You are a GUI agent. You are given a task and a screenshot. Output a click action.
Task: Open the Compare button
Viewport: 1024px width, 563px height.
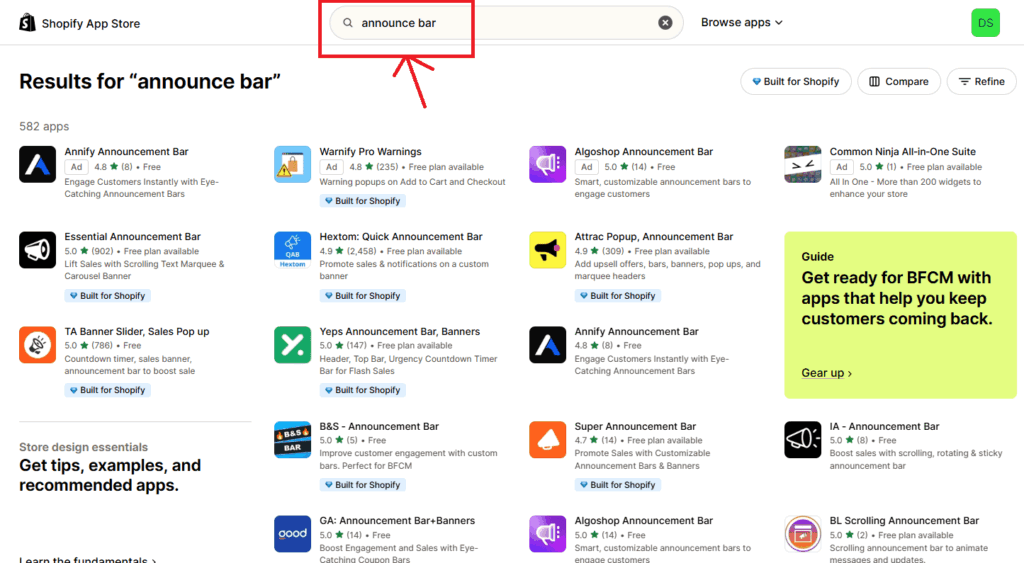click(899, 82)
